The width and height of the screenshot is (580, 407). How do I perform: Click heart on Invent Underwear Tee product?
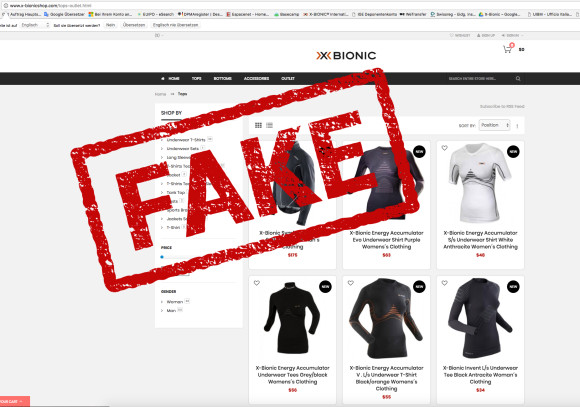(x=445, y=283)
